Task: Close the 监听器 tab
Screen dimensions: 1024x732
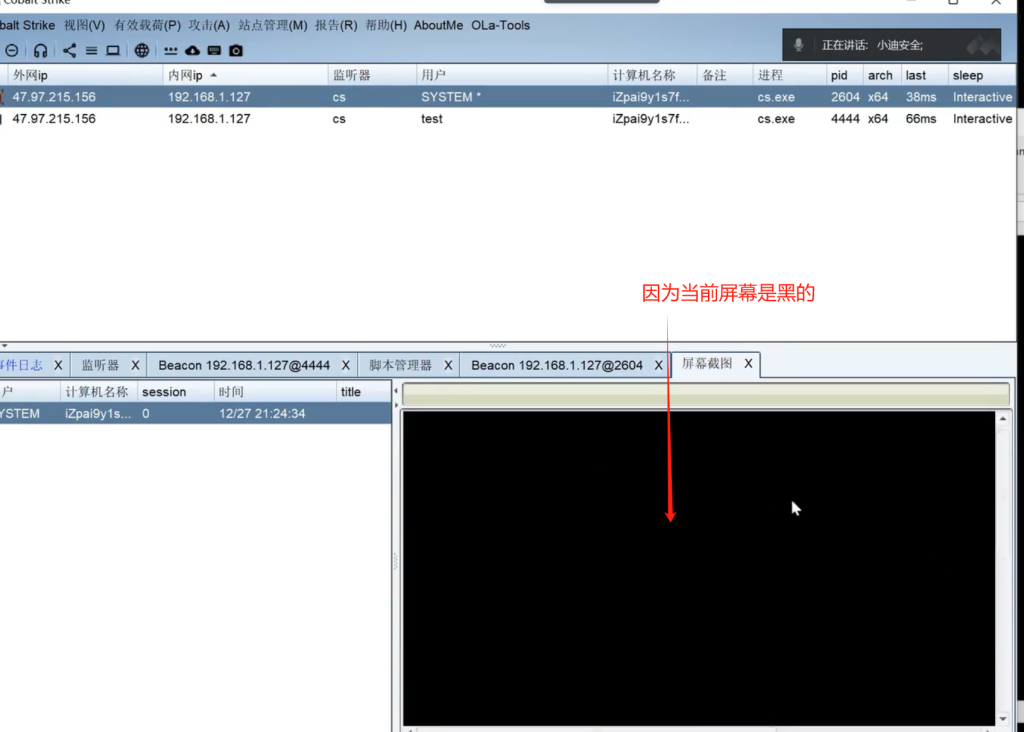Action: coord(135,365)
